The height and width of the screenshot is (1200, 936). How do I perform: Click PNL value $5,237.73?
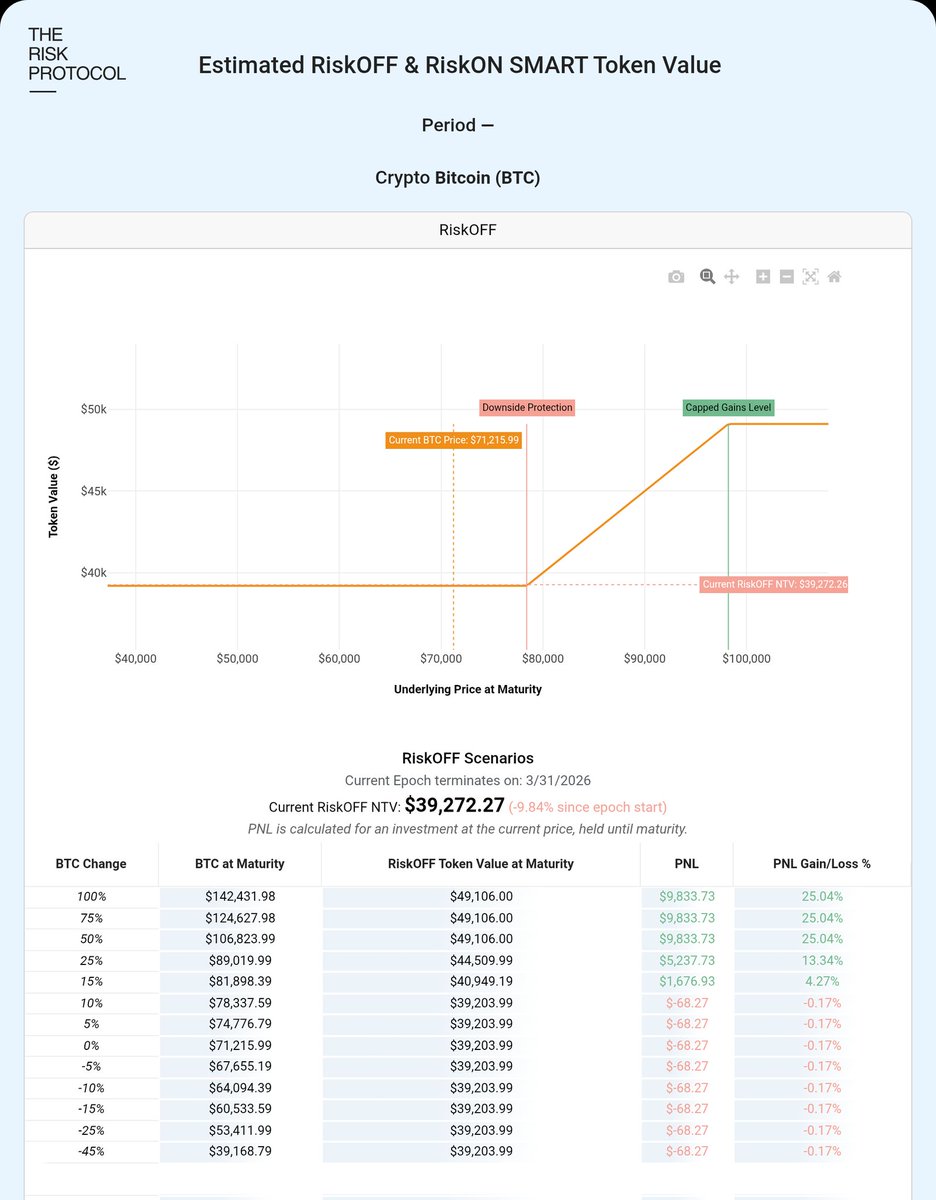687,960
